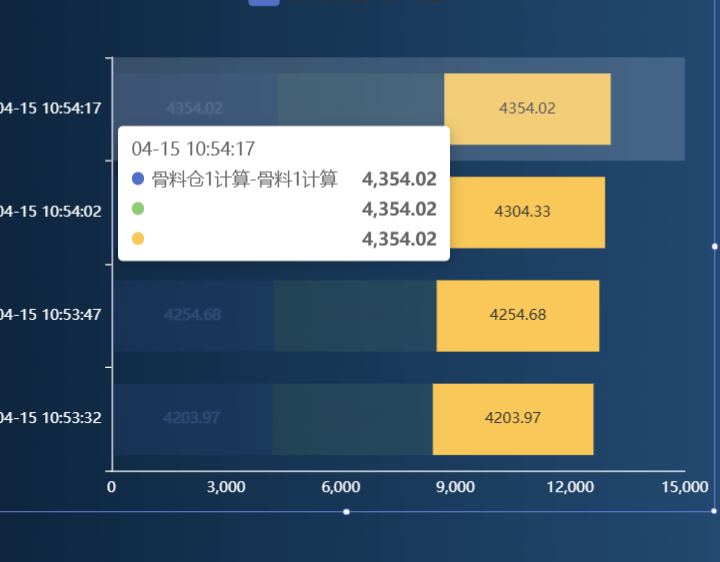Select the blue bar segment labeled 4254.68

[x=193, y=315]
